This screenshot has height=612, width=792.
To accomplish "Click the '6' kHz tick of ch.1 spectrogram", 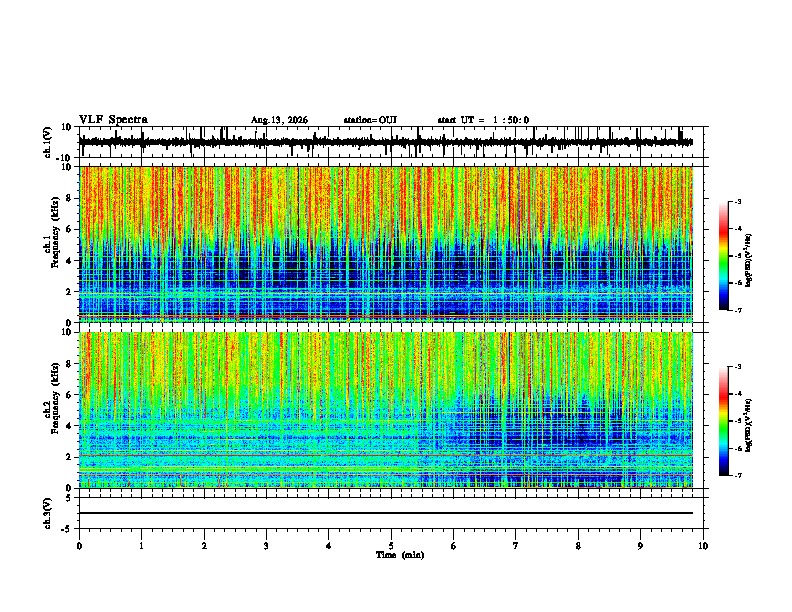I will tap(70, 230).
